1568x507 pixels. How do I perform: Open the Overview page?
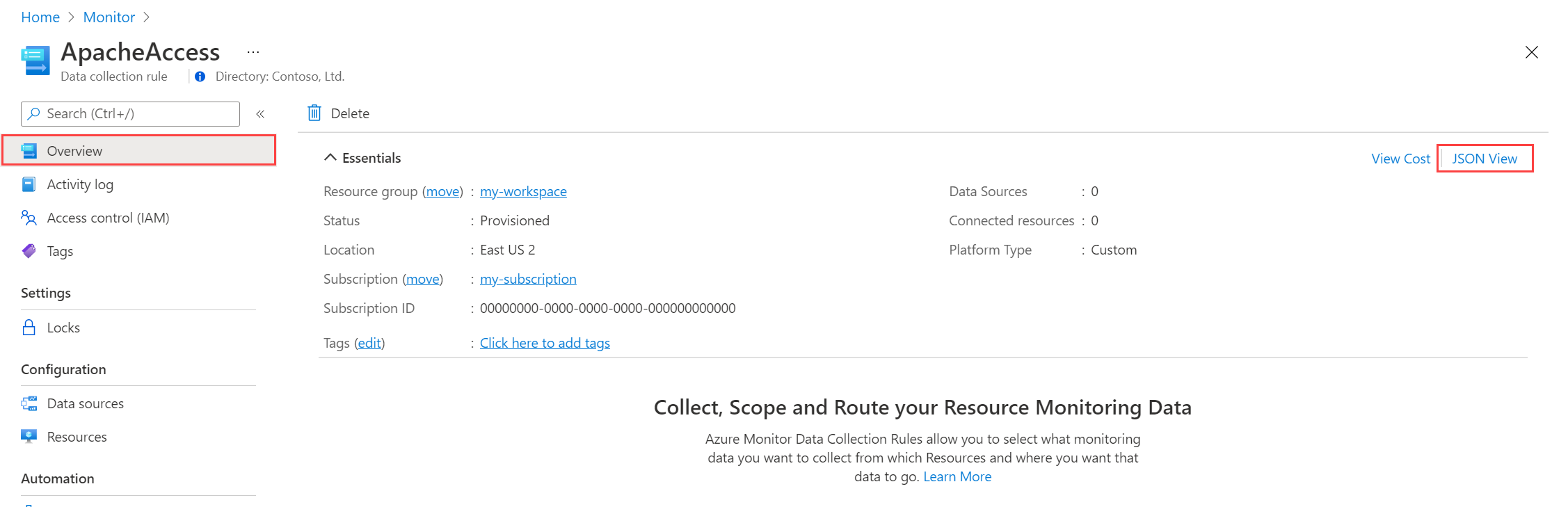pyautogui.click(x=139, y=150)
